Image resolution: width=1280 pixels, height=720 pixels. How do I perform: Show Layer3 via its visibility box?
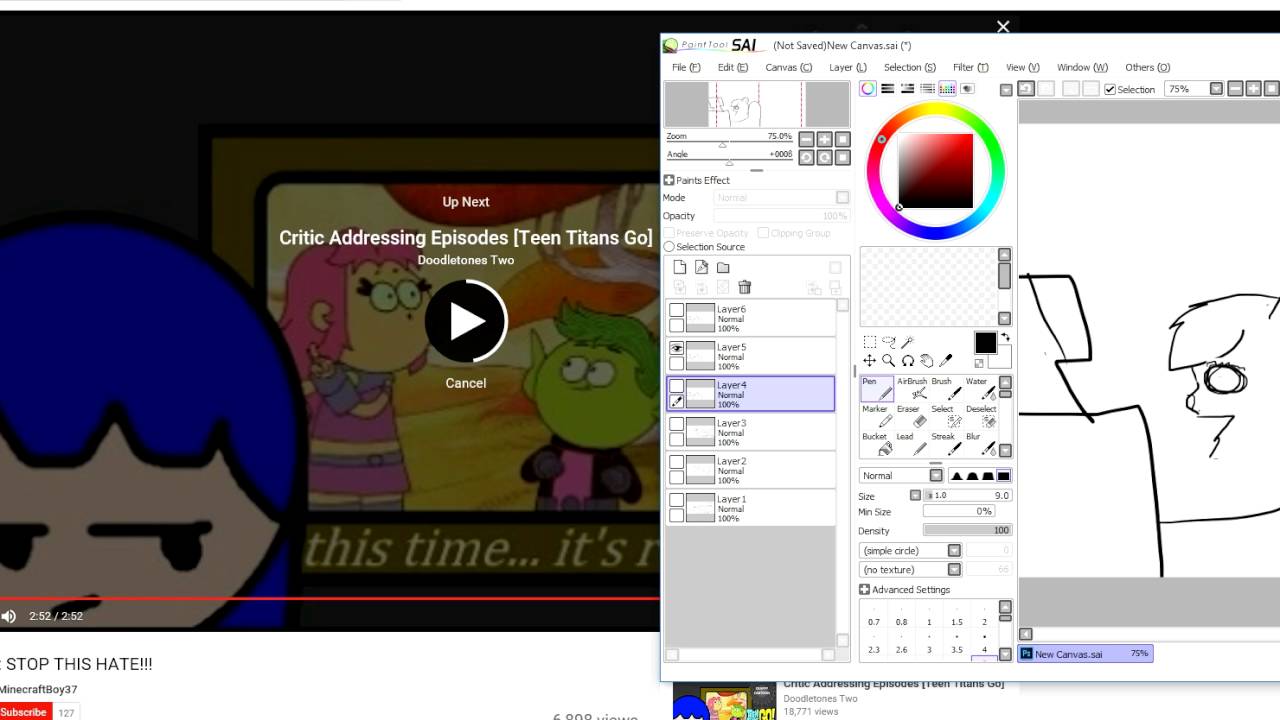pos(677,424)
